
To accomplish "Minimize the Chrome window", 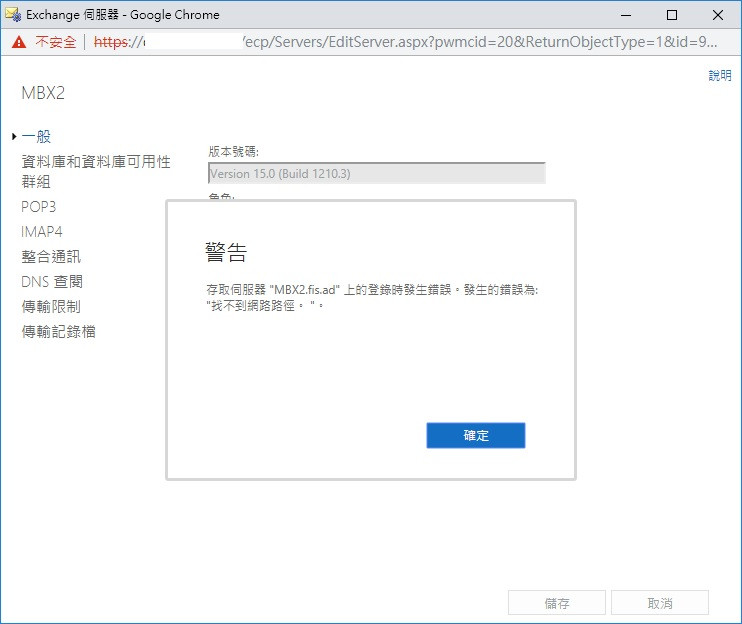I will [626, 15].
